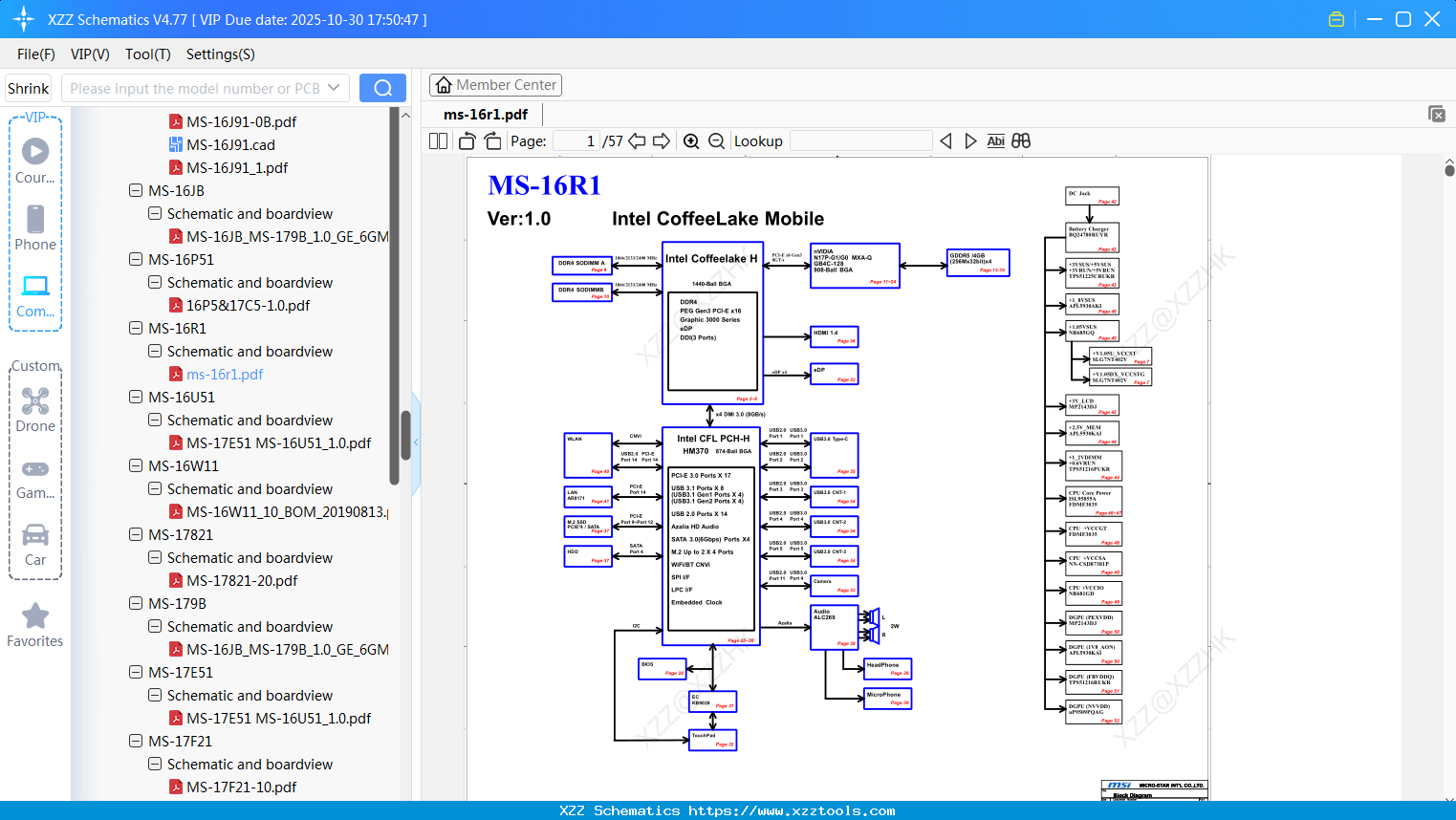Image resolution: width=1456 pixels, height=820 pixels.
Task: Open the Settings(S) menu
Action: [x=221, y=54]
